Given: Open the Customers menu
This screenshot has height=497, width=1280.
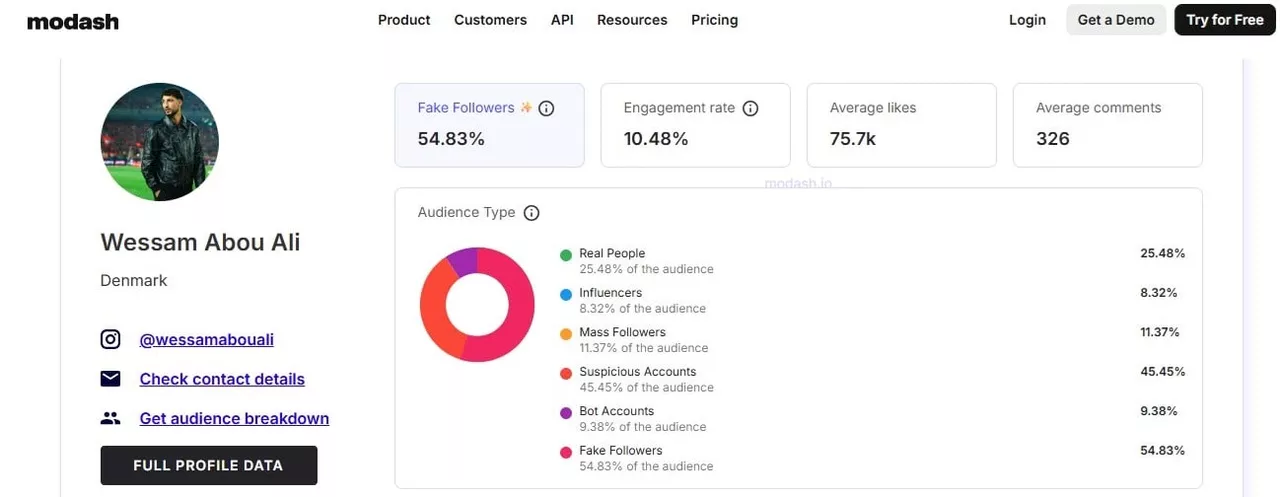Looking at the screenshot, I should (490, 20).
